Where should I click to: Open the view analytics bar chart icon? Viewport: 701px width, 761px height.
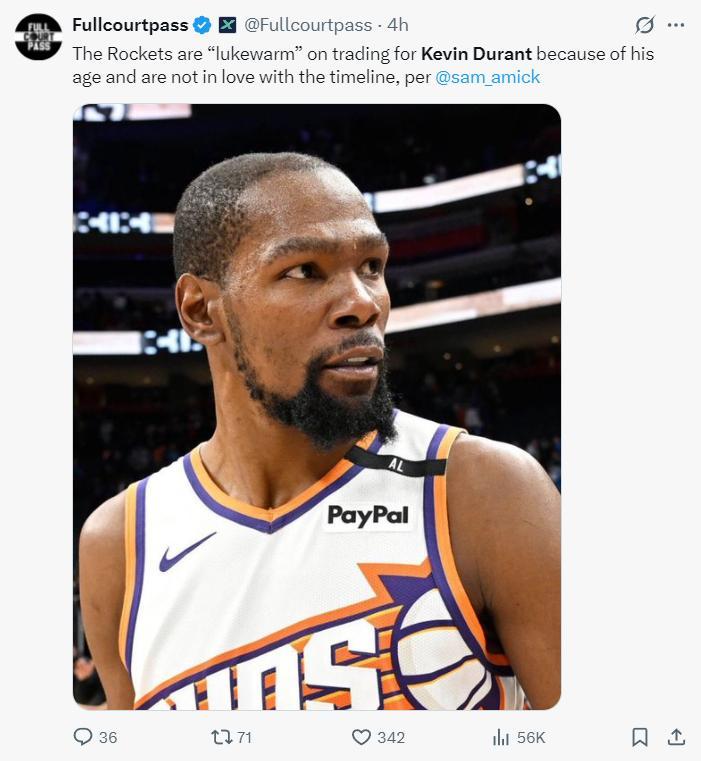tap(501, 737)
